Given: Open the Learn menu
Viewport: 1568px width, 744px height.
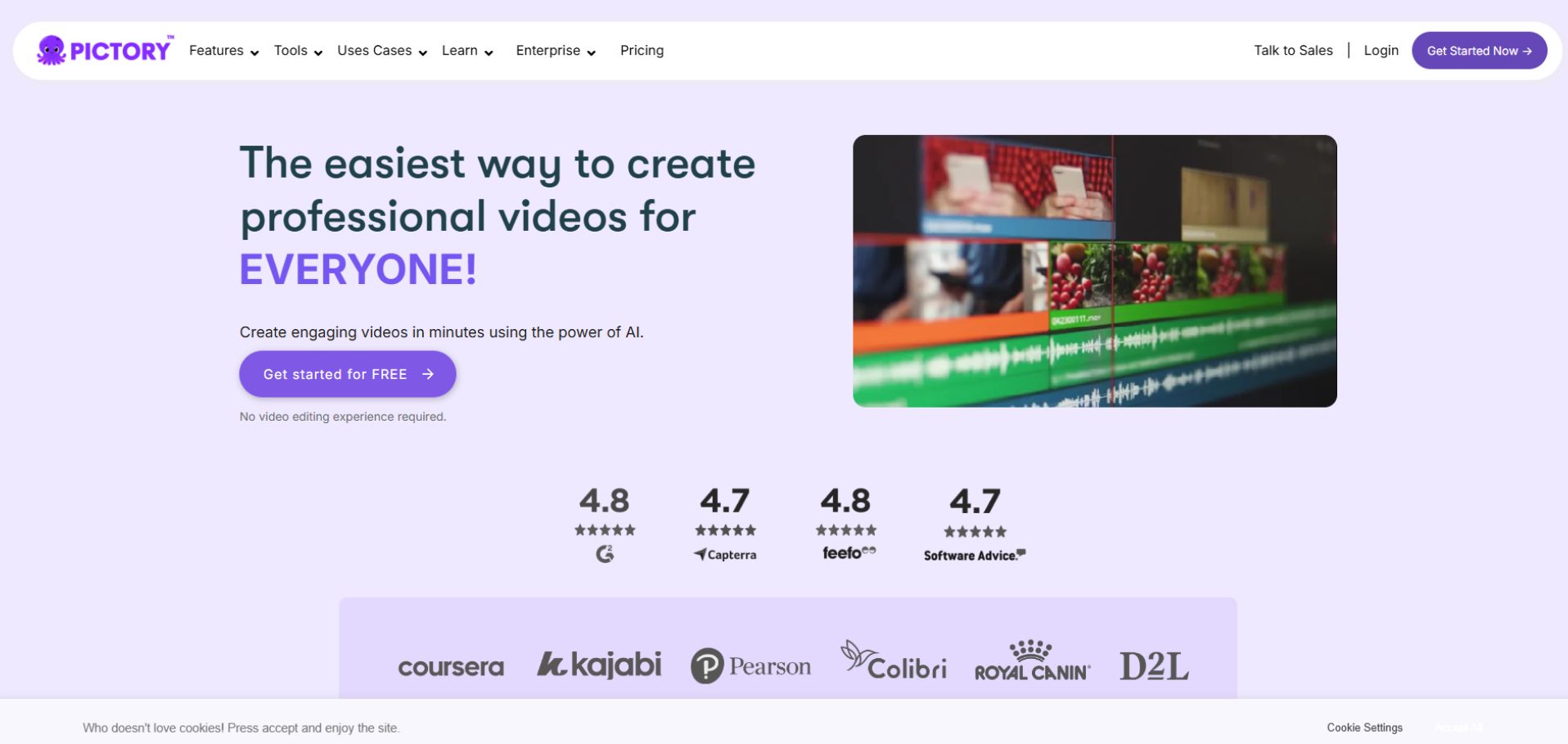Looking at the screenshot, I should tap(467, 51).
